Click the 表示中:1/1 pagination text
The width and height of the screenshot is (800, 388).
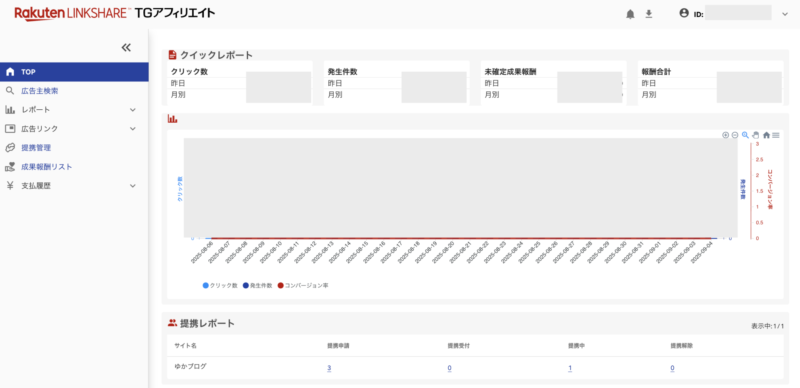[x=767, y=326]
